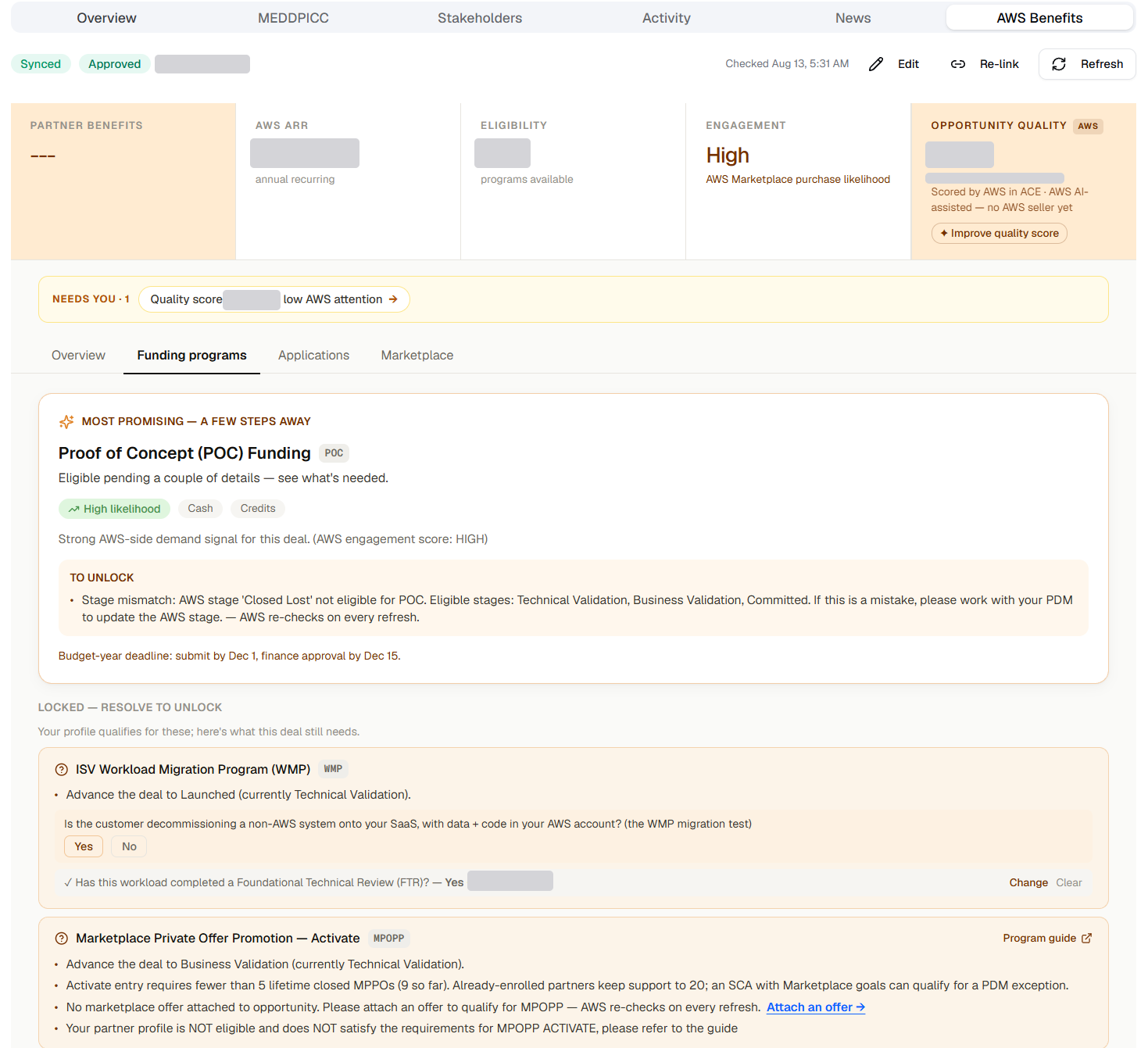Click the trend icon in High likelihood badge
This screenshot has height=1048, width=1148.
pyautogui.click(x=73, y=509)
